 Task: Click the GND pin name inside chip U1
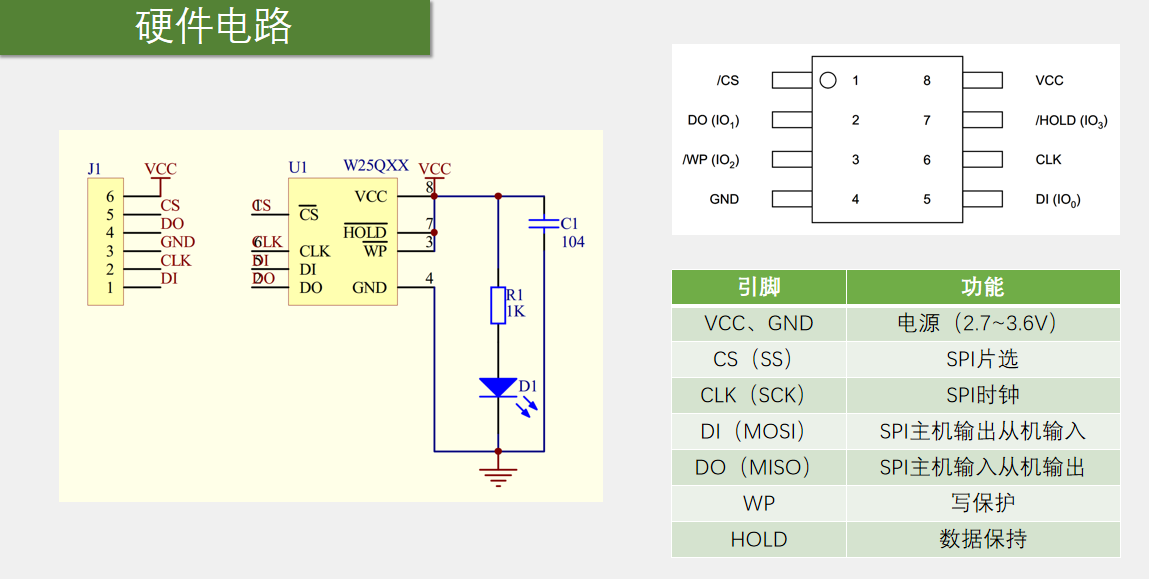pyautogui.click(x=369, y=288)
